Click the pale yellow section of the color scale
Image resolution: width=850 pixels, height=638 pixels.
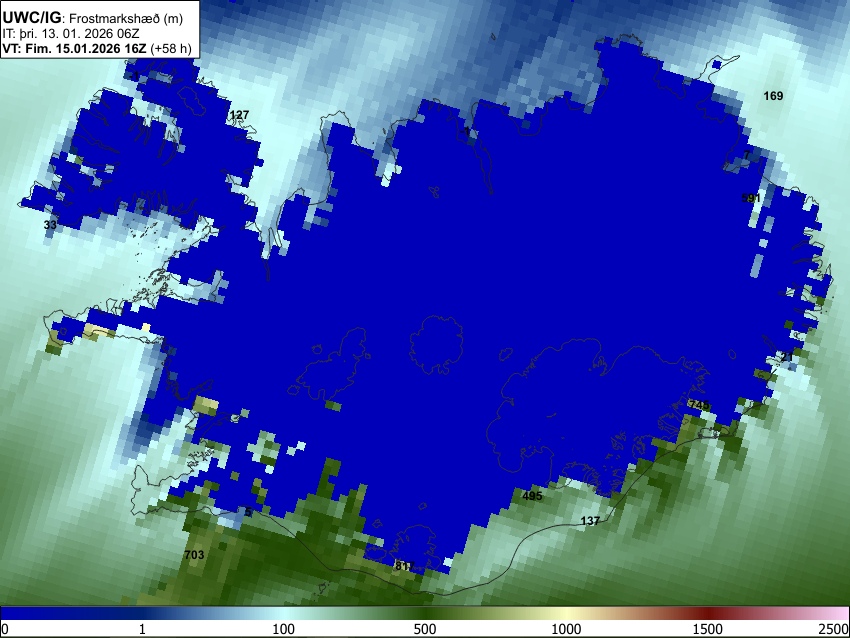tap(566, 613)
